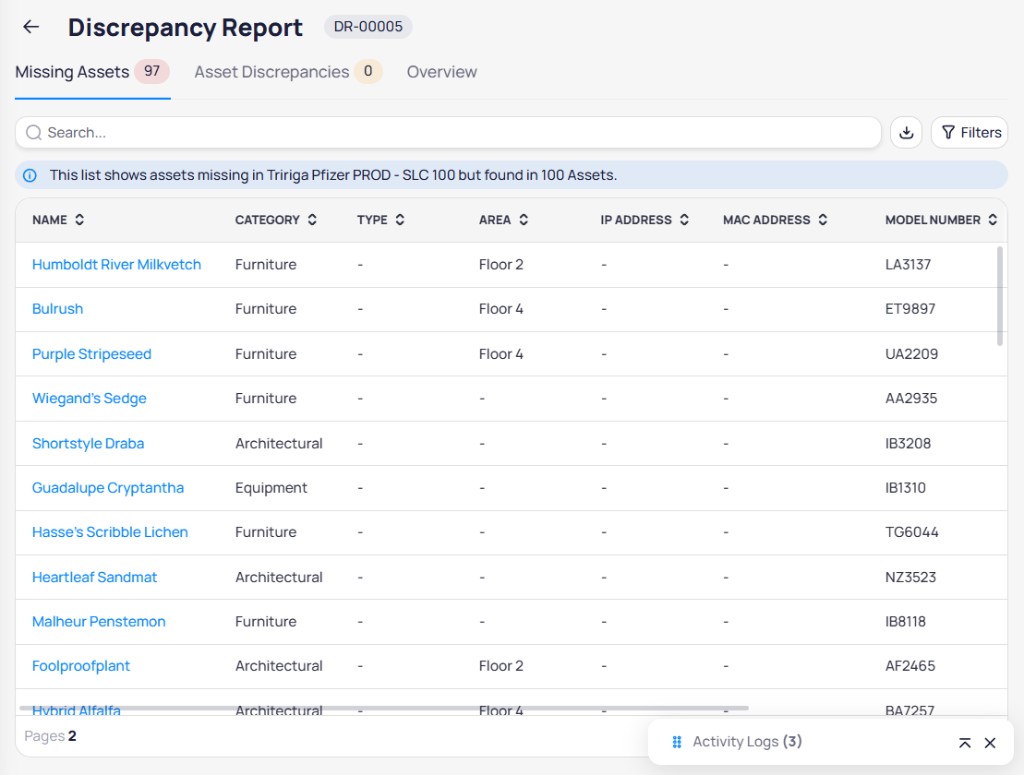Focus the Search input field

click(x=448, y=133)
